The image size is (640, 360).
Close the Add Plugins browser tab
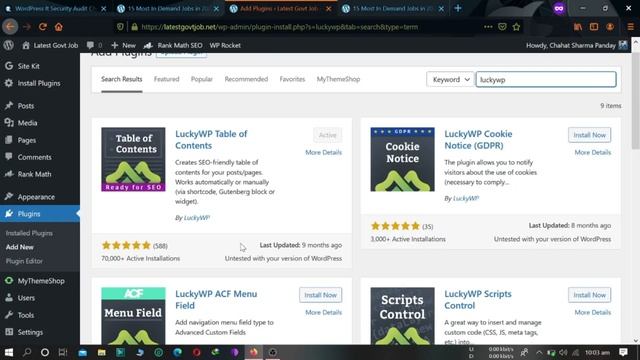pyautogui.click(x=329, y=9)
